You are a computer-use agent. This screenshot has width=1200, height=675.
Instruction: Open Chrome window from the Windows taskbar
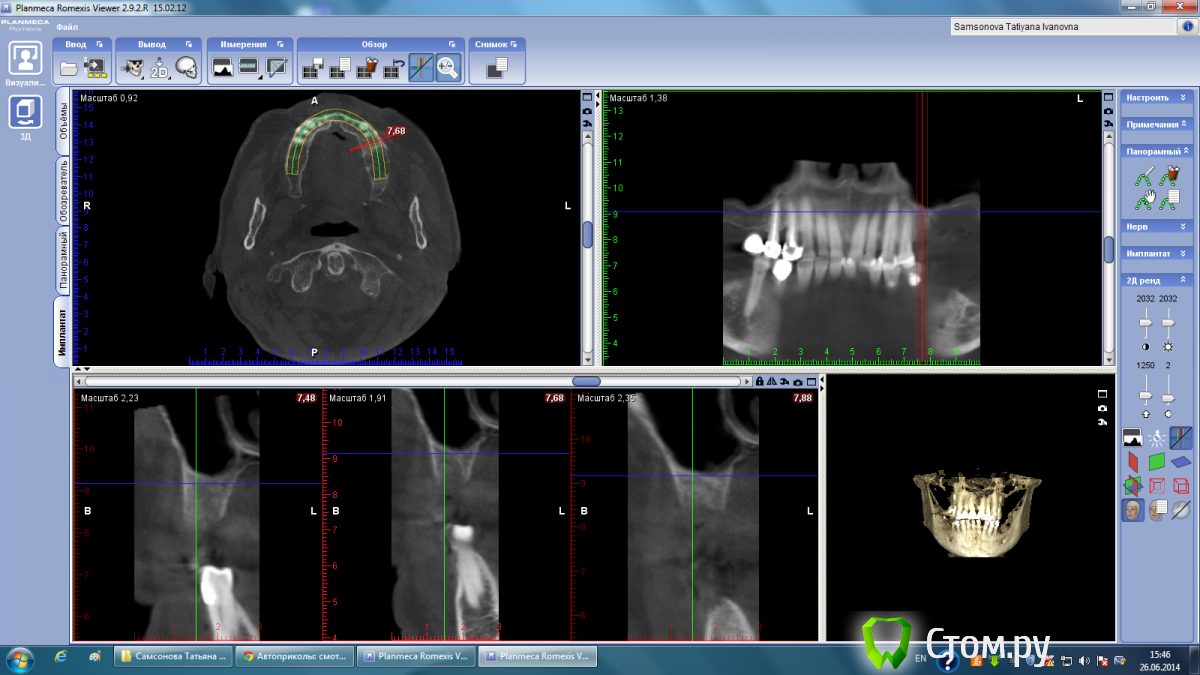pyautogui.click(x=294, y=657)
